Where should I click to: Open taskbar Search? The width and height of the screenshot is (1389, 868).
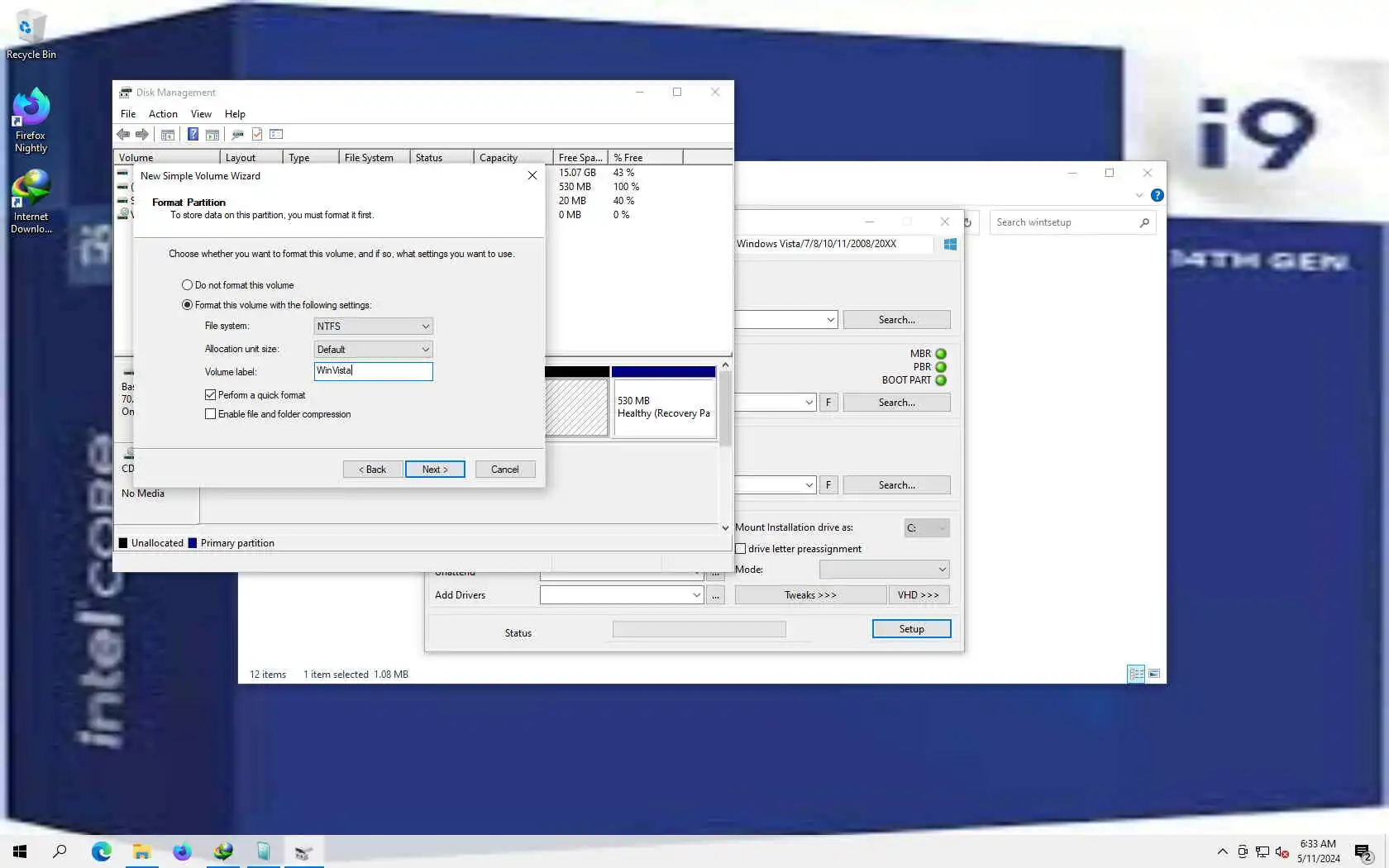(x=60, y=851)
